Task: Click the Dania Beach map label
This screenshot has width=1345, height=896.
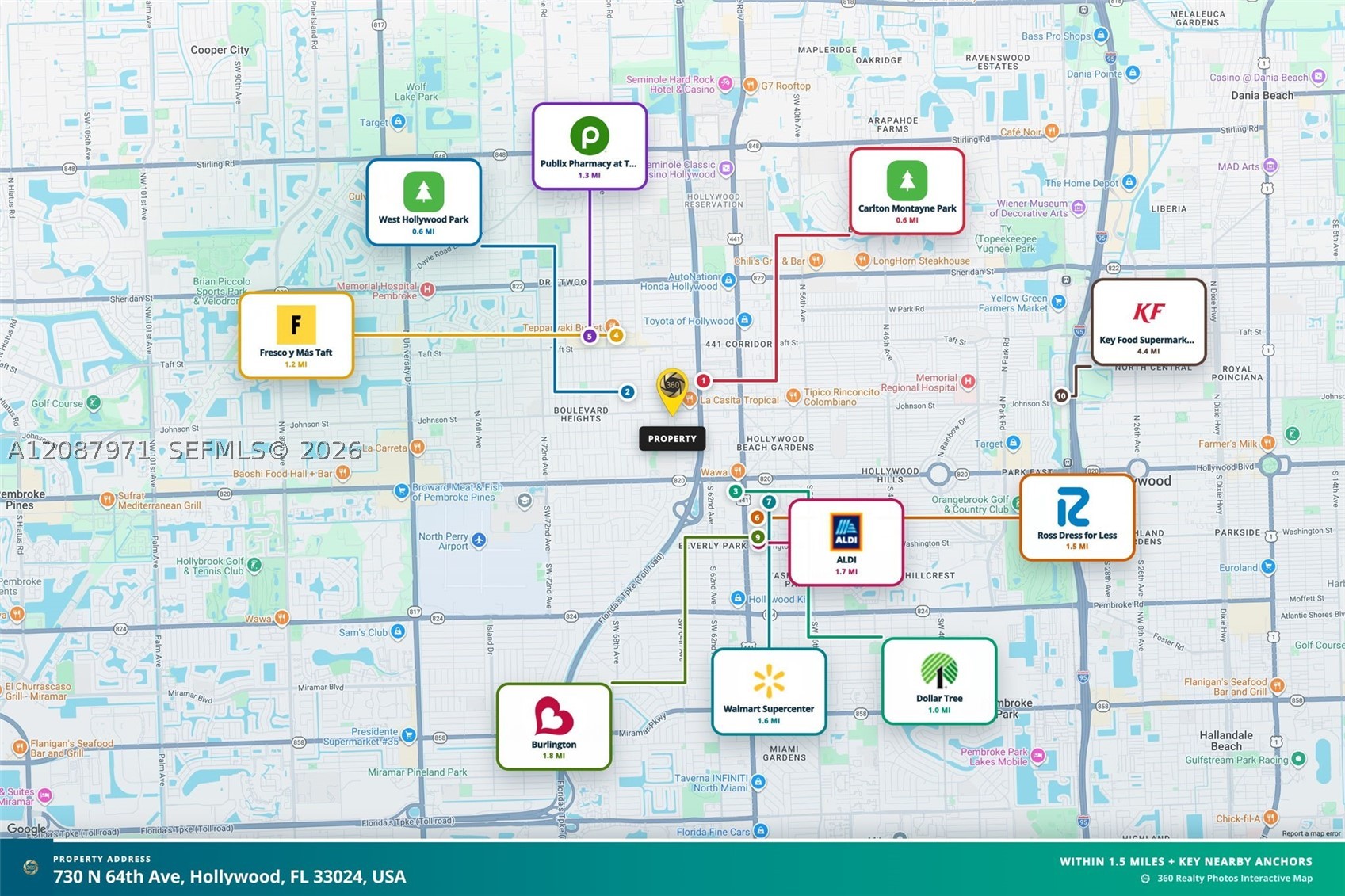Action: (x=1262, y=95)
